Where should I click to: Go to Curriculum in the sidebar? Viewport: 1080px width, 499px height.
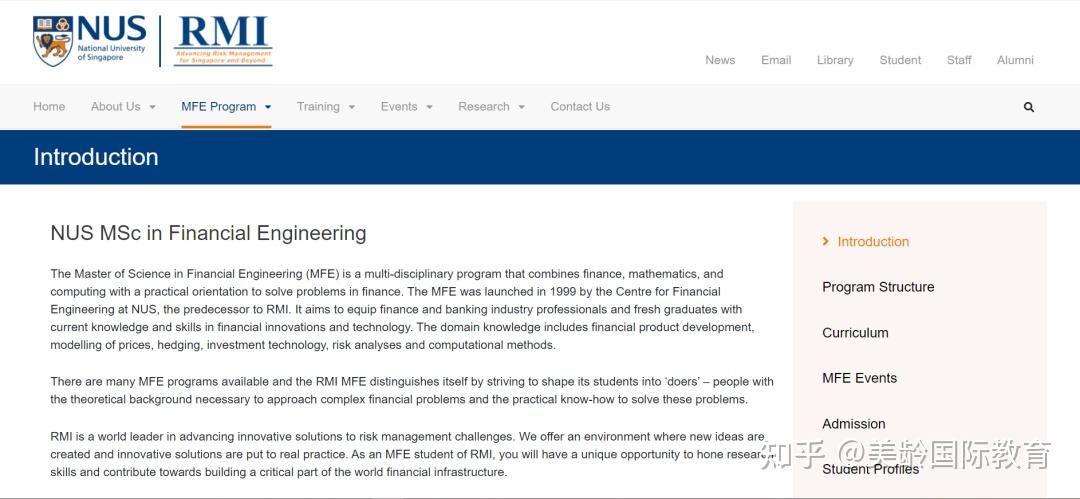tap(855, 333)
